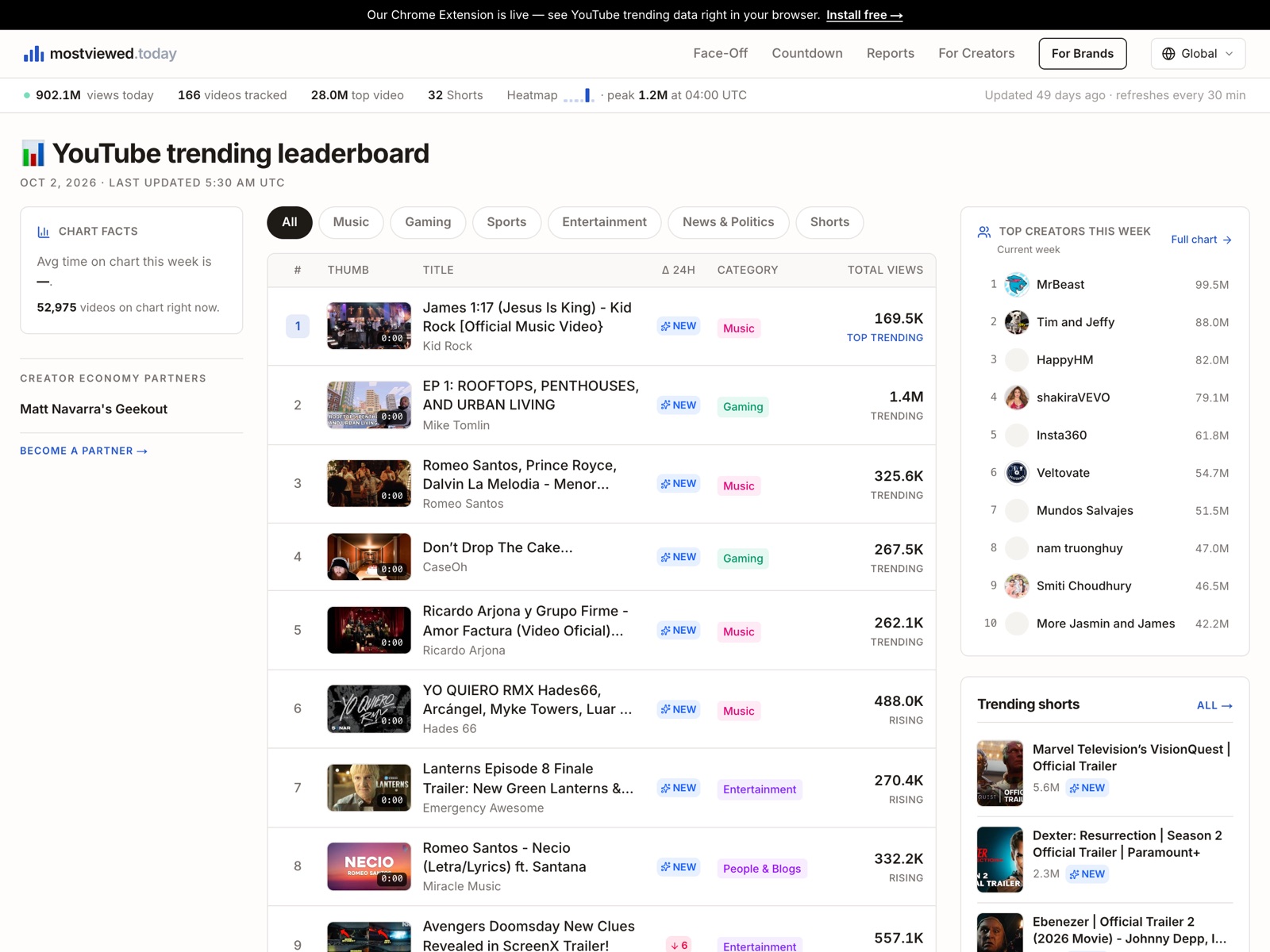
Task: Open For Creators page
Action: click(976, 53)
